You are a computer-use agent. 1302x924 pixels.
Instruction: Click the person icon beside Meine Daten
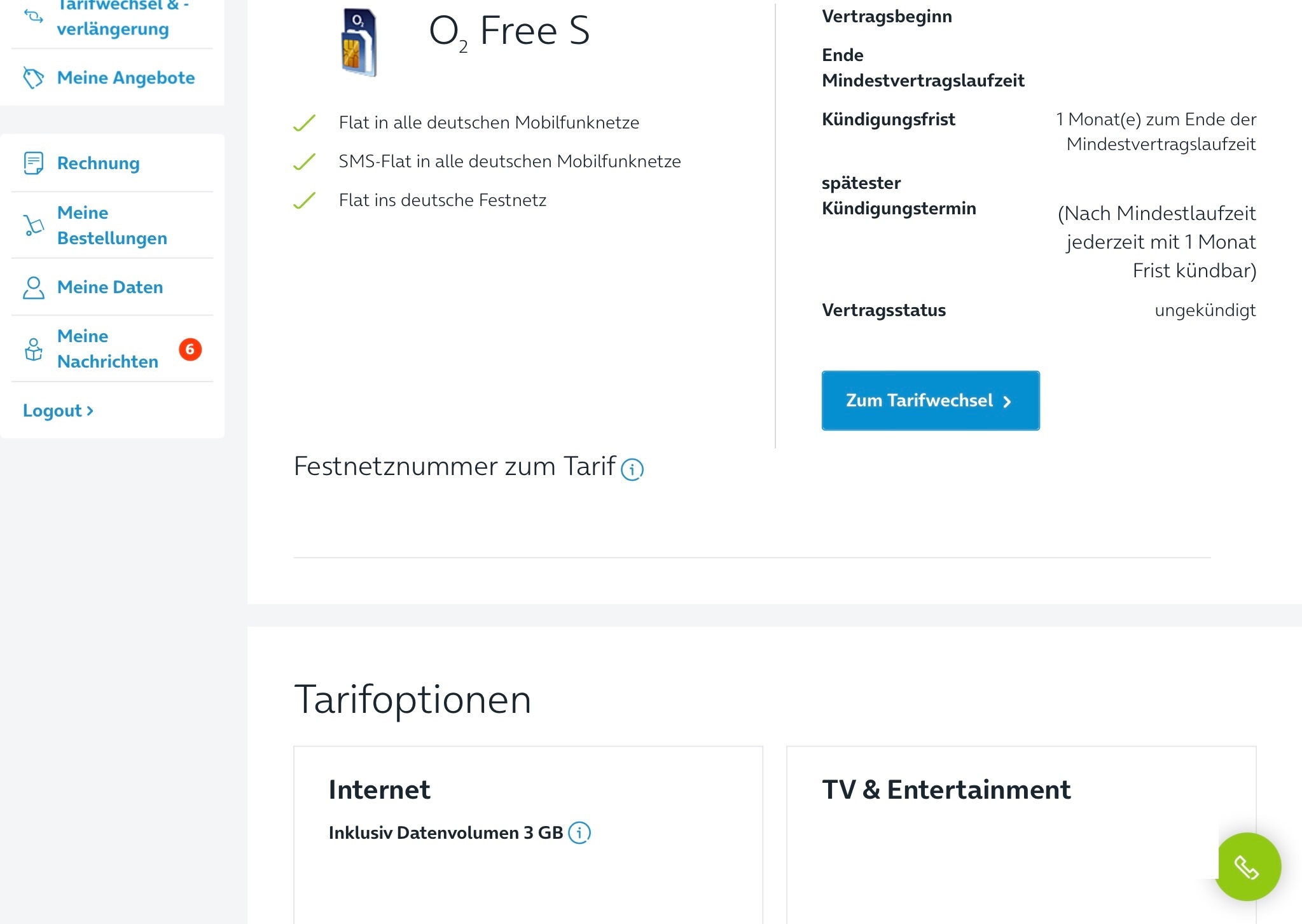coord(34,287)
